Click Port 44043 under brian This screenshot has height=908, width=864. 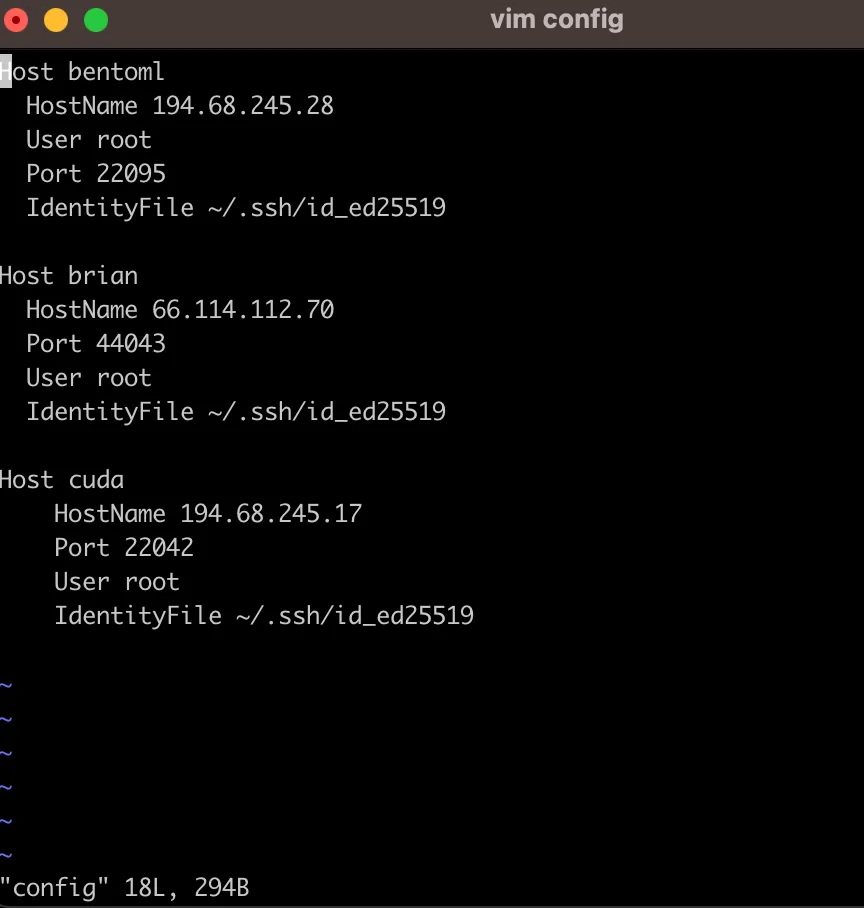click(x=95, y=343)
